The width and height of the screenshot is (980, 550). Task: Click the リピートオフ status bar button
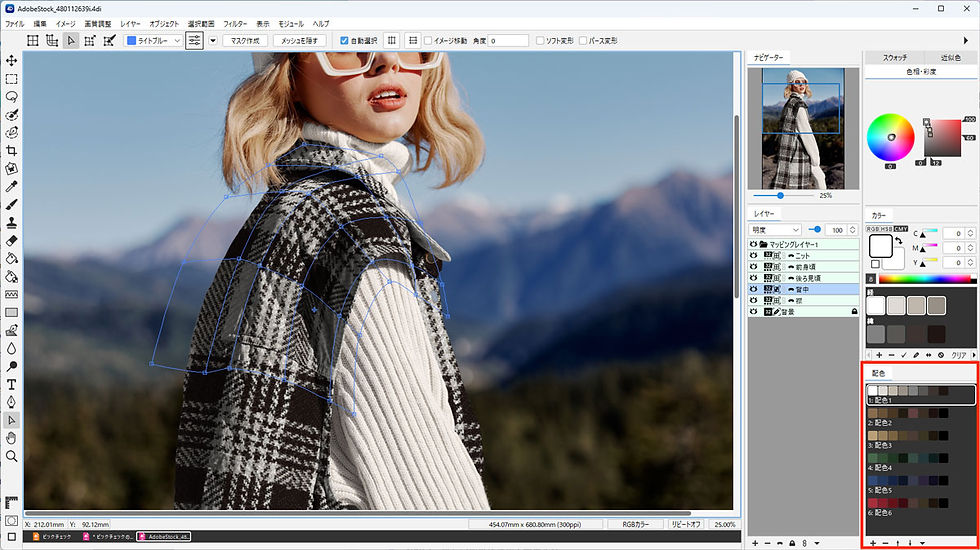point(685,524)
